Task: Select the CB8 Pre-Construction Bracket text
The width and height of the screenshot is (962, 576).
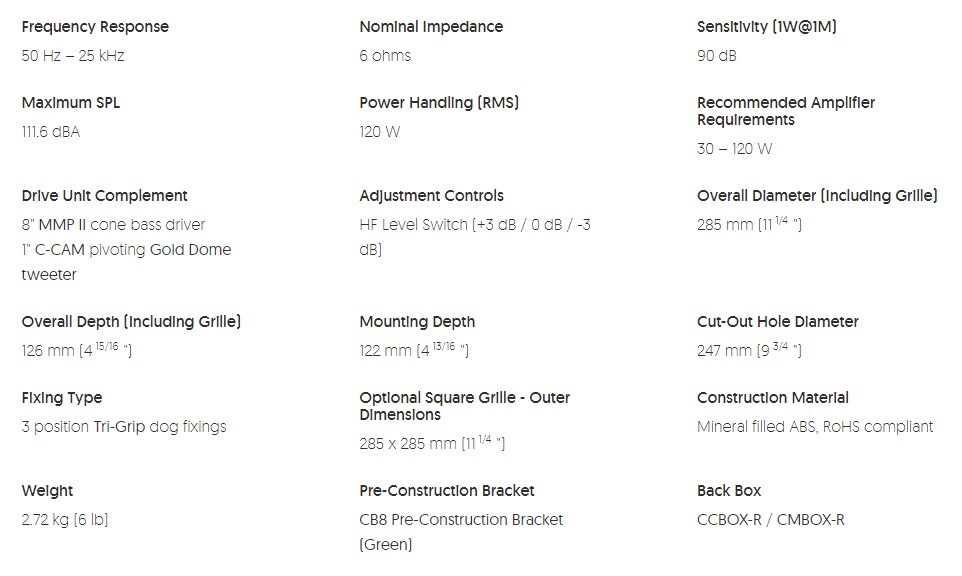Action: (461, 520)
